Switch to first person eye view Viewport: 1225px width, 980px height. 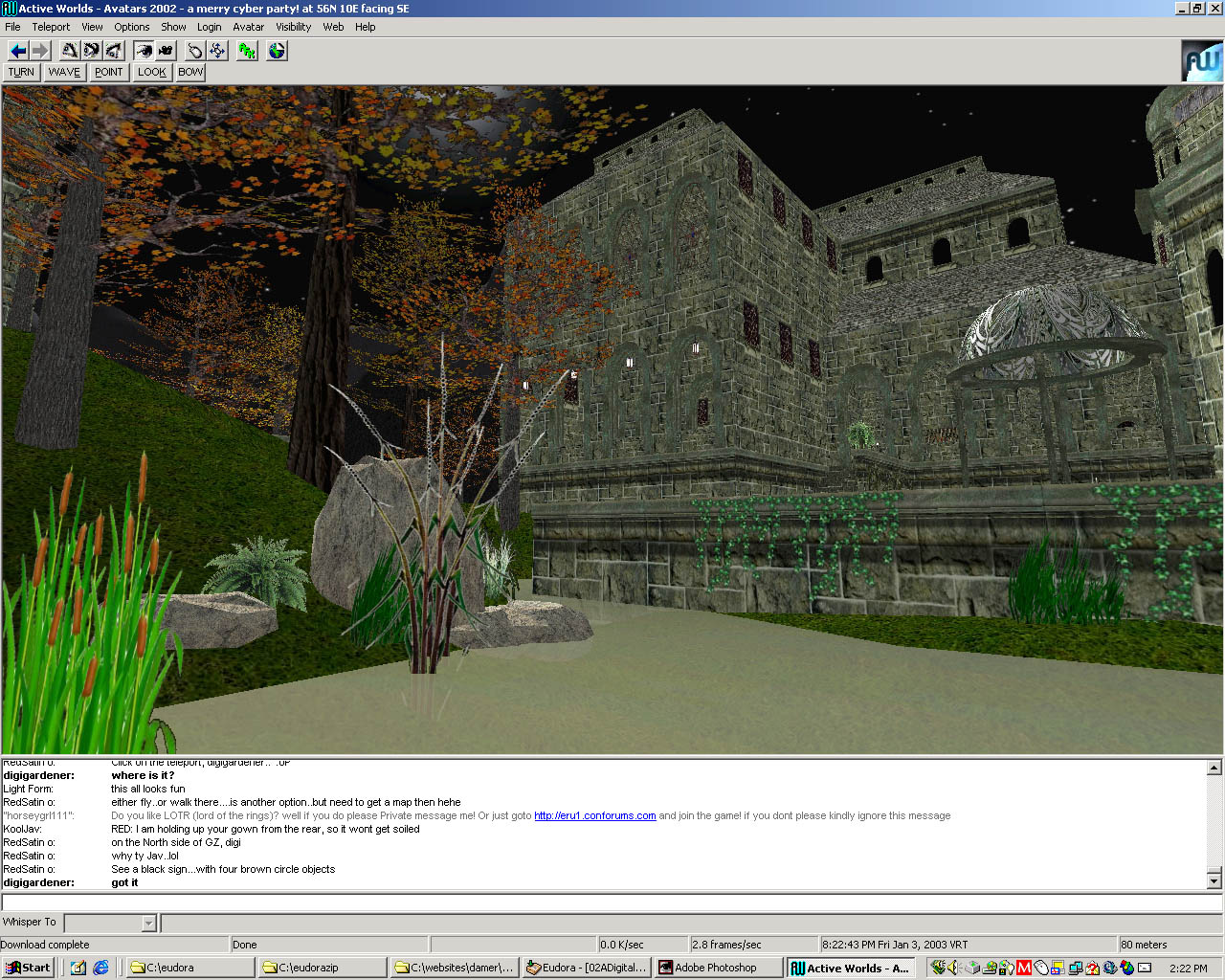pyautogui.click(x=144, y=51)
